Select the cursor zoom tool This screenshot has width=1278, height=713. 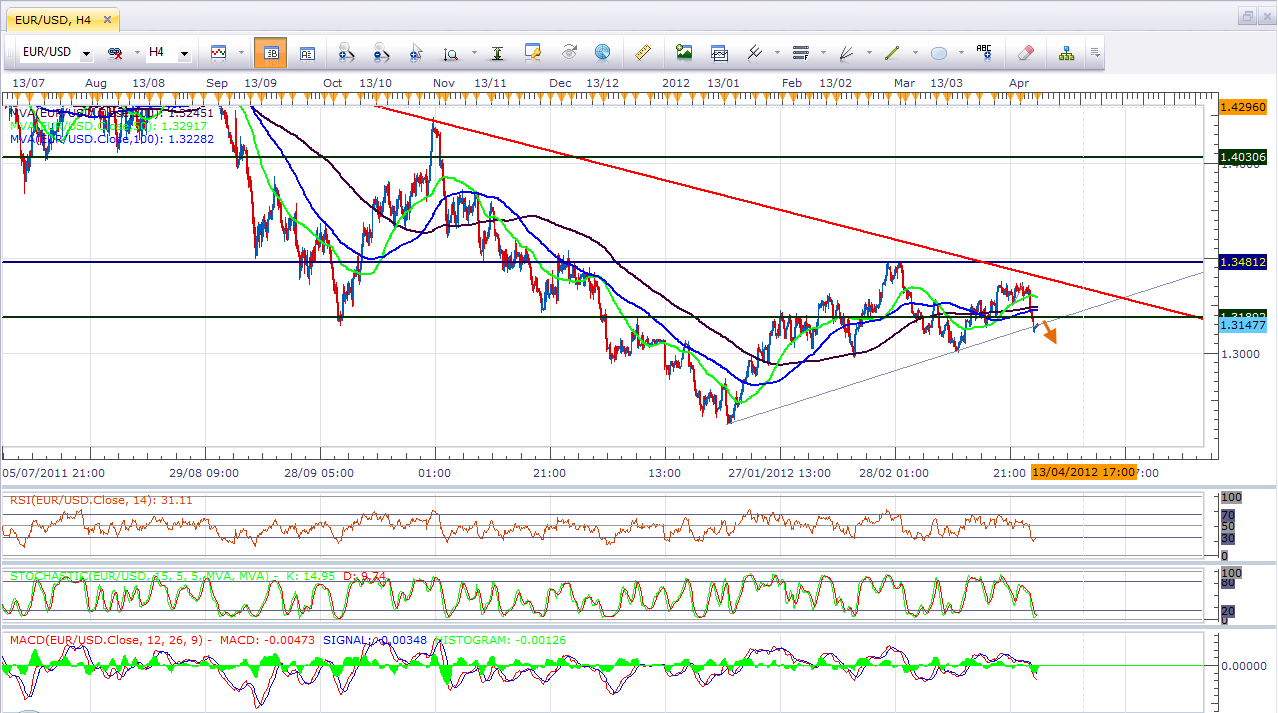tap(416, 52)
